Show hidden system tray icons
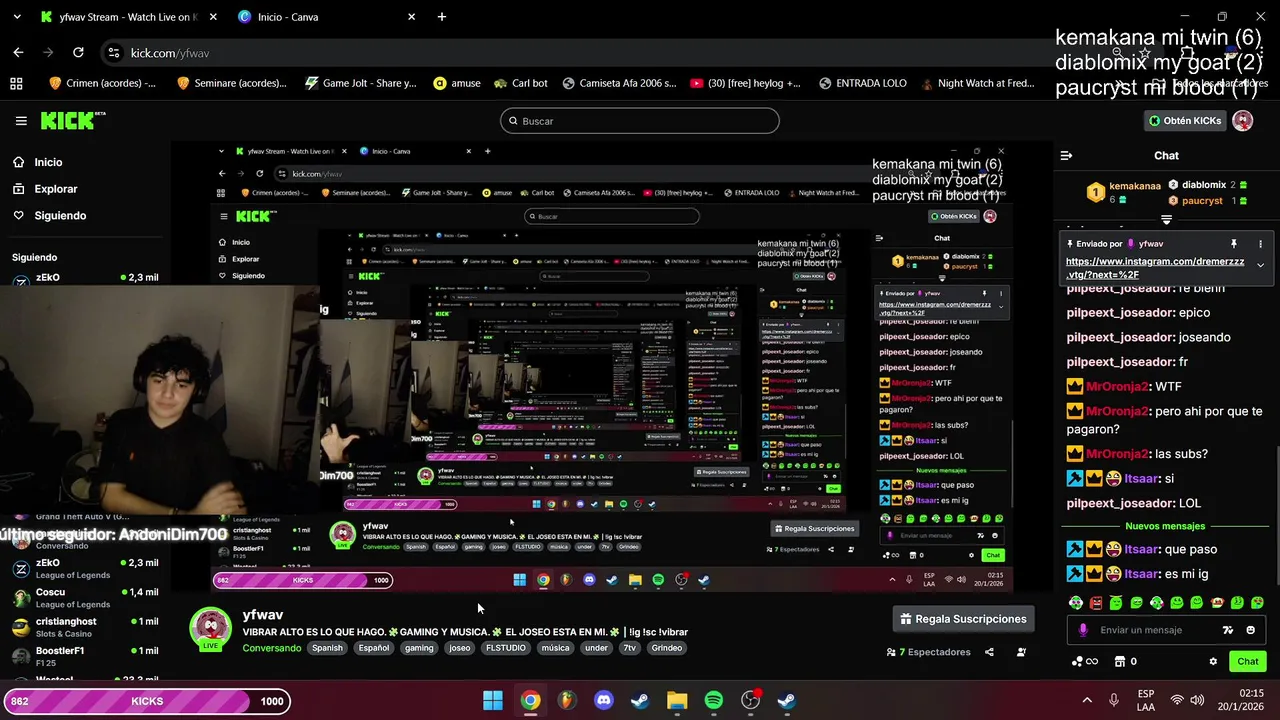This screenshot has height=720, width=1280. (x=1087, y=701)
